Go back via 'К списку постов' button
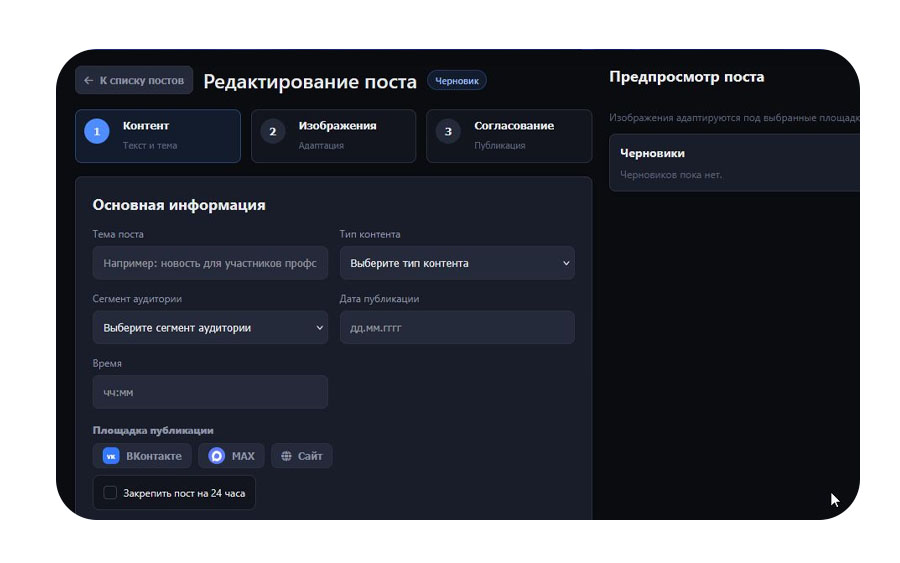Viewport: 900px width, 563px height. click(134, 80)
